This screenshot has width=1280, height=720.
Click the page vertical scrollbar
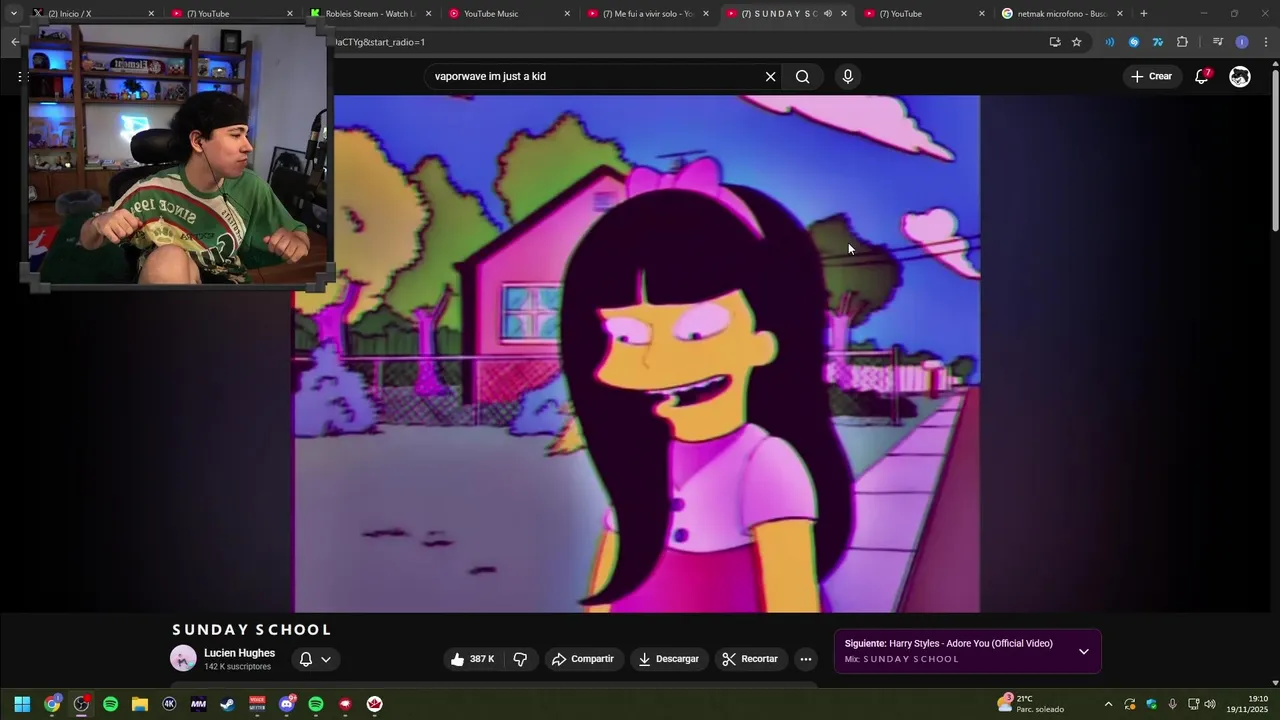click(1275, 150)
